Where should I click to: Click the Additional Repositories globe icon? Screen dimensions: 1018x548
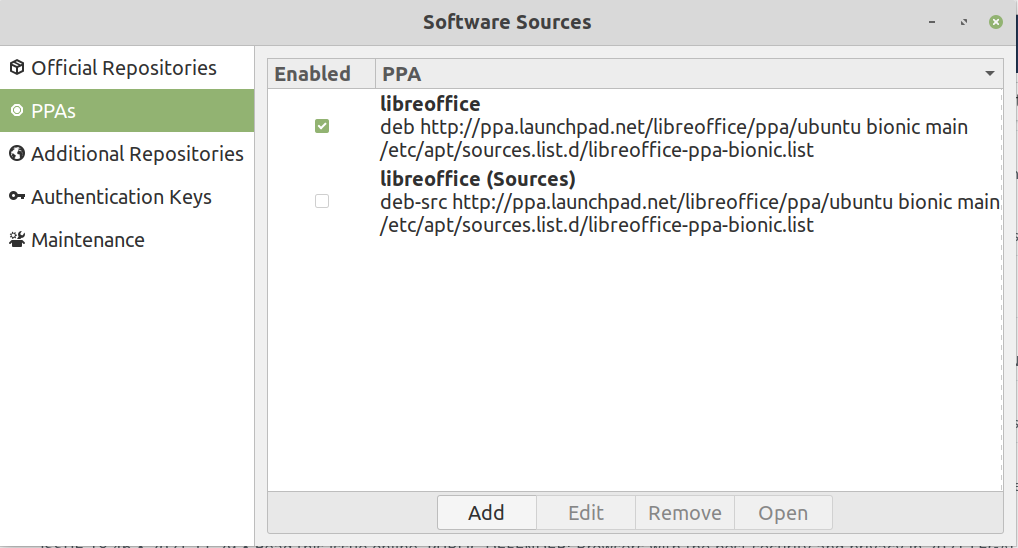coord(16,154)
